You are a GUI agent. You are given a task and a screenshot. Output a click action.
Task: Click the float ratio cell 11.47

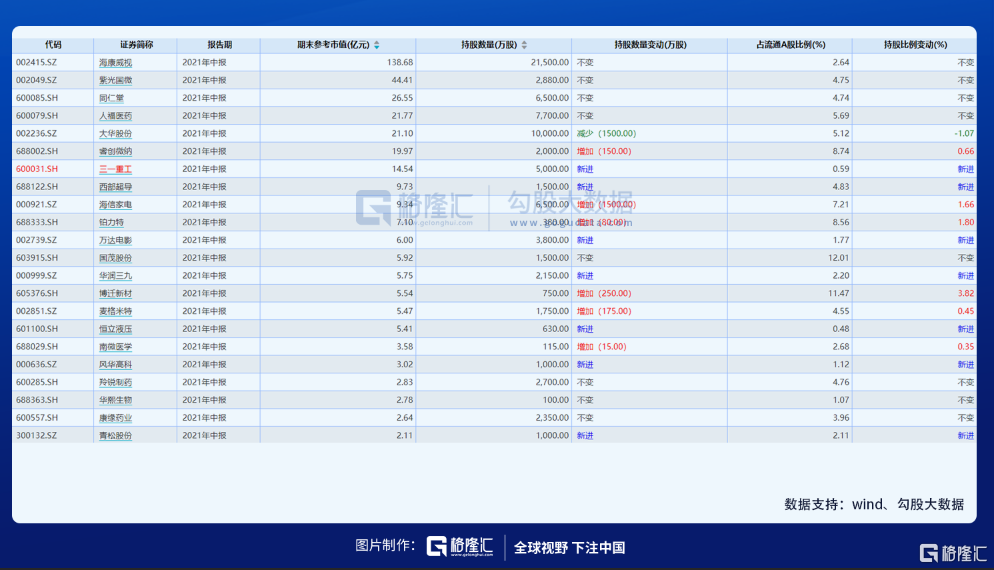click(x=839, y=294)
